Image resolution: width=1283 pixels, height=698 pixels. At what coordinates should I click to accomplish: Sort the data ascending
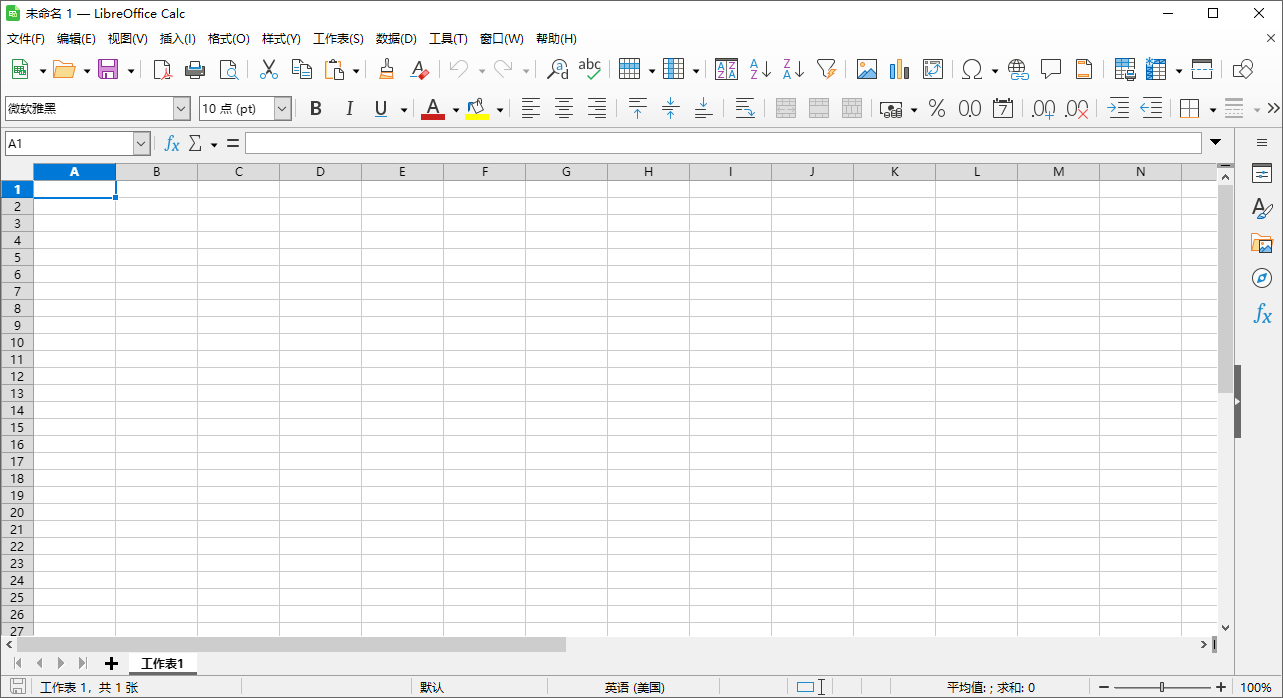click(757, 70)
